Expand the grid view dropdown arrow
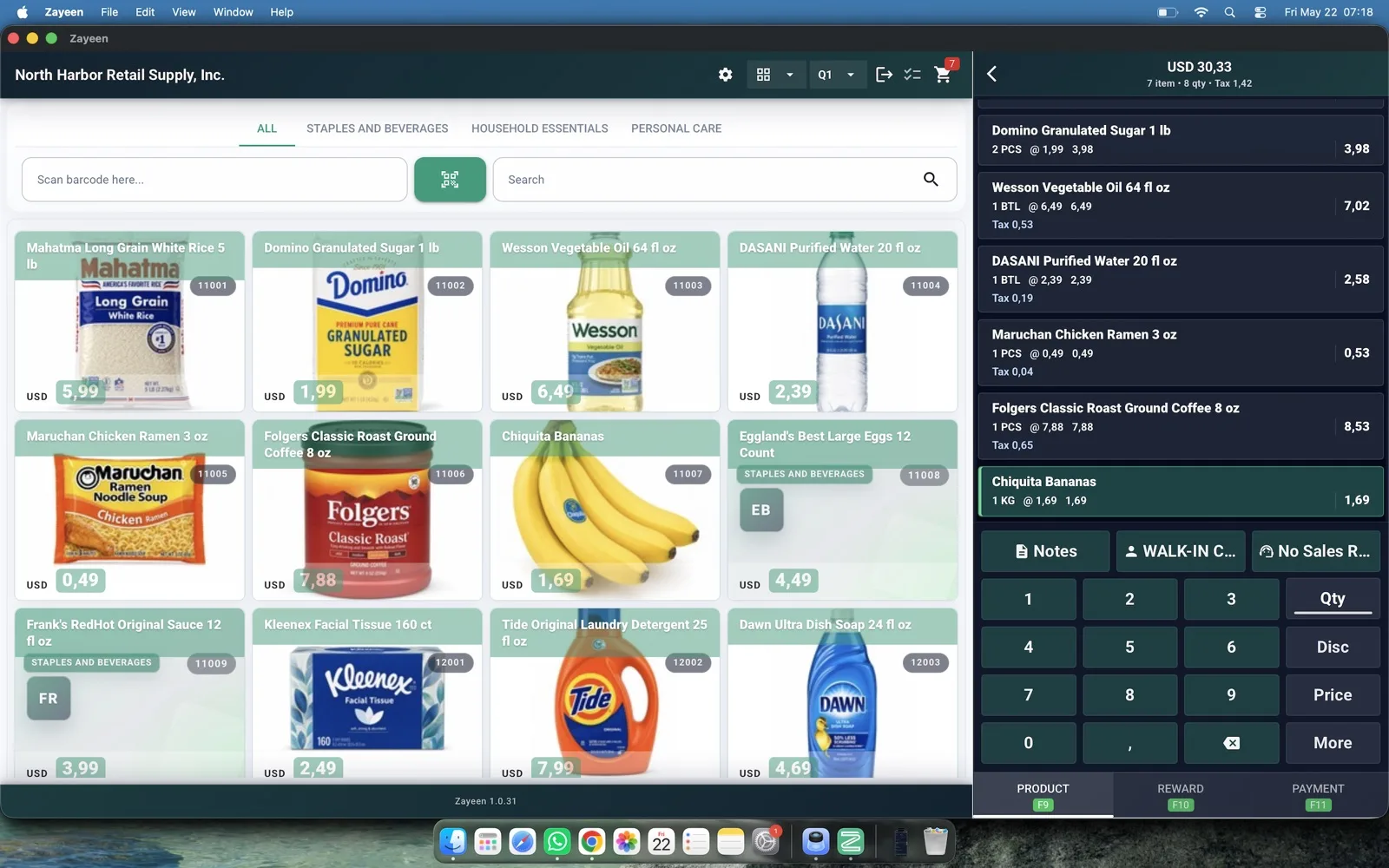 pos(790,75)
